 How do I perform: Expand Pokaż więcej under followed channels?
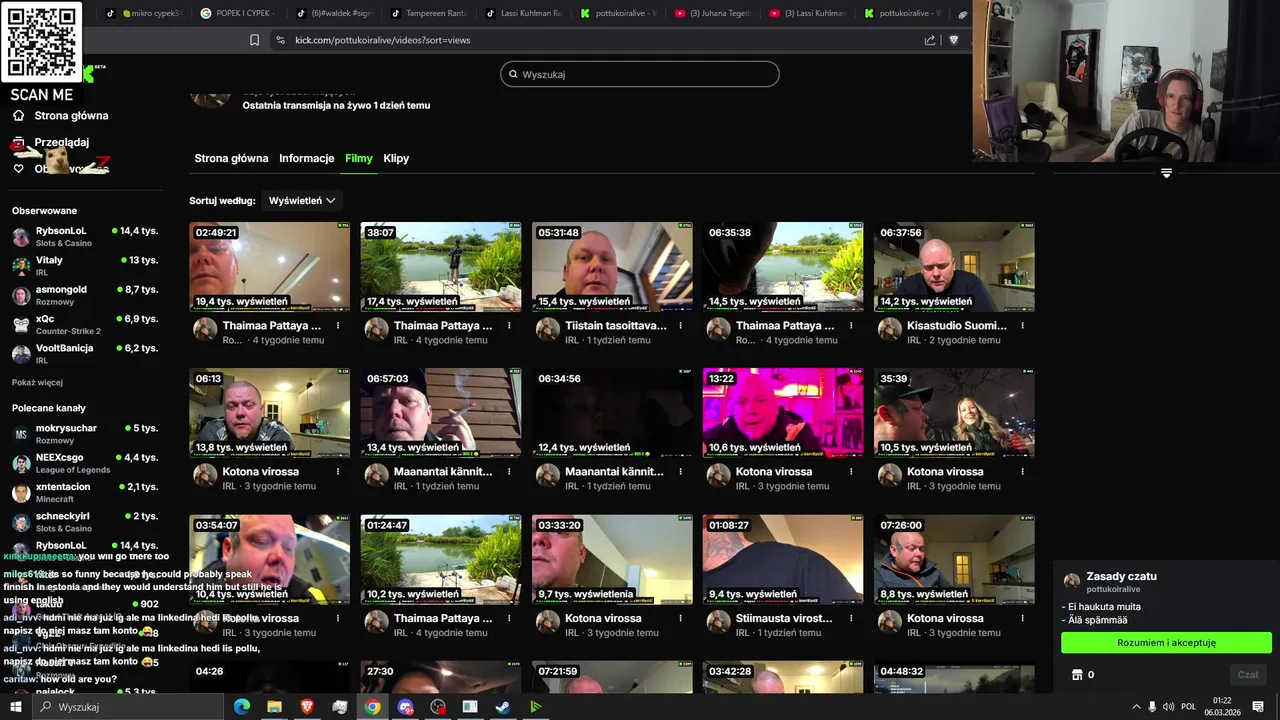pos(37,382)
